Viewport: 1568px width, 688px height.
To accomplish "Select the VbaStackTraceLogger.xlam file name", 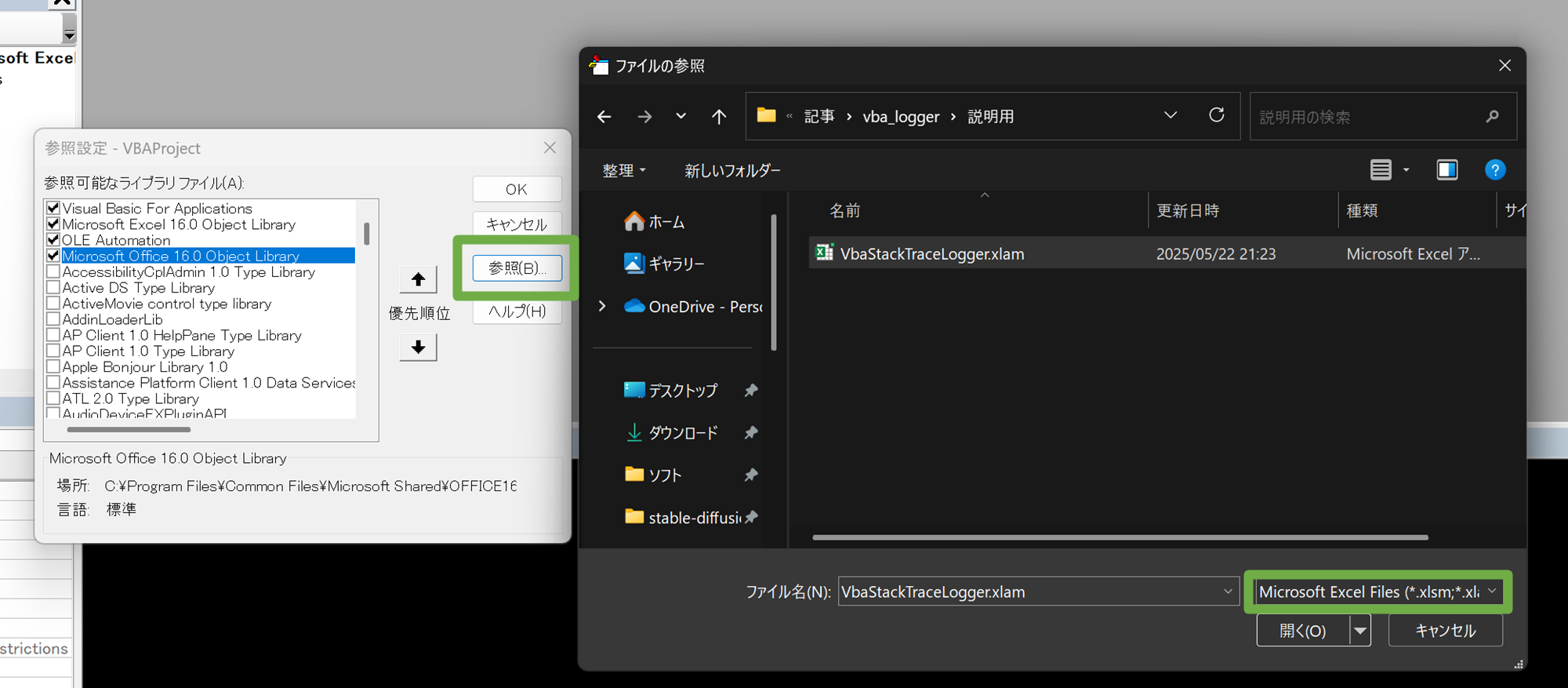I will coord(932,254).
